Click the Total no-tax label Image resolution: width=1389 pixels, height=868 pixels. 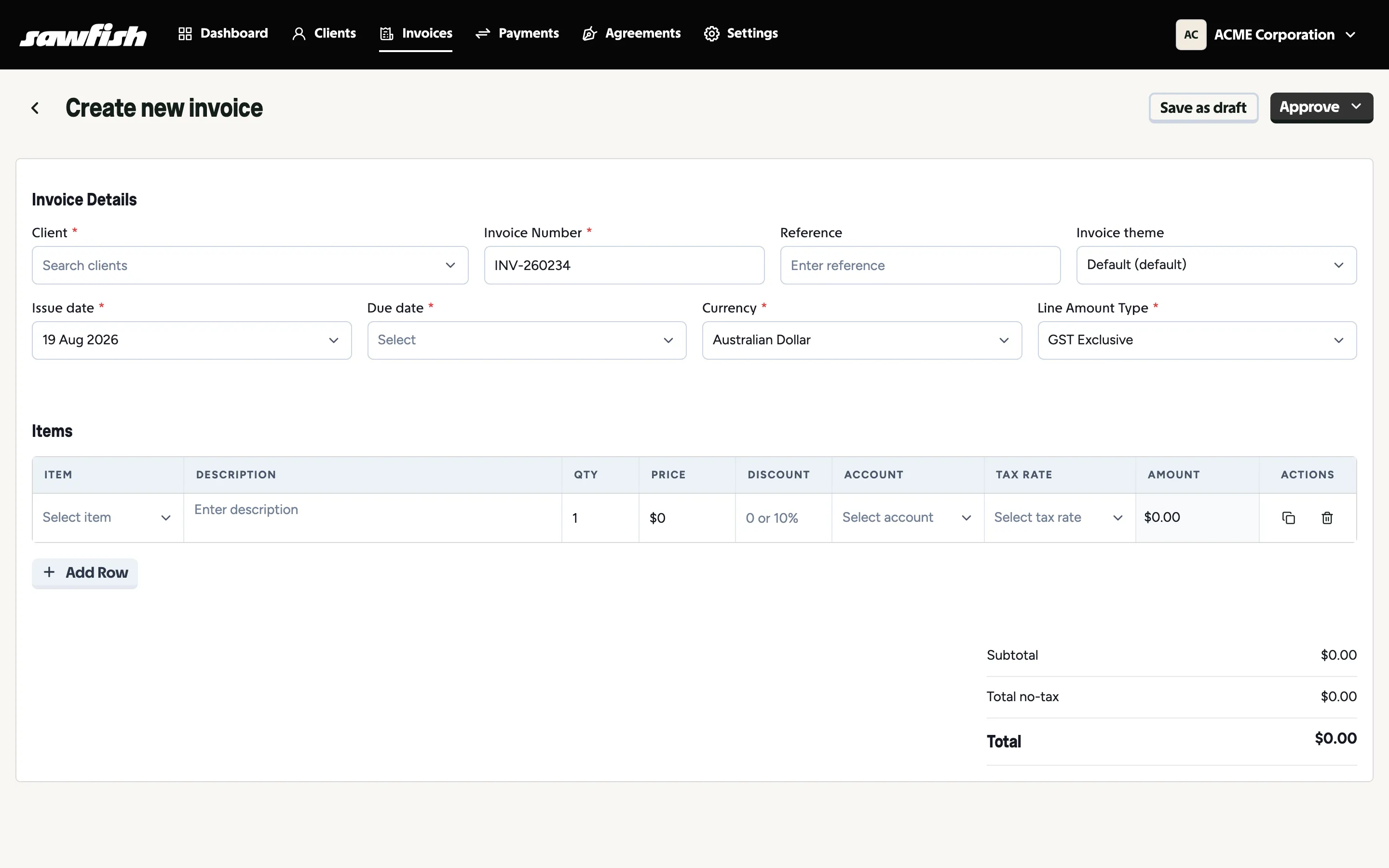coord(1022,697)
